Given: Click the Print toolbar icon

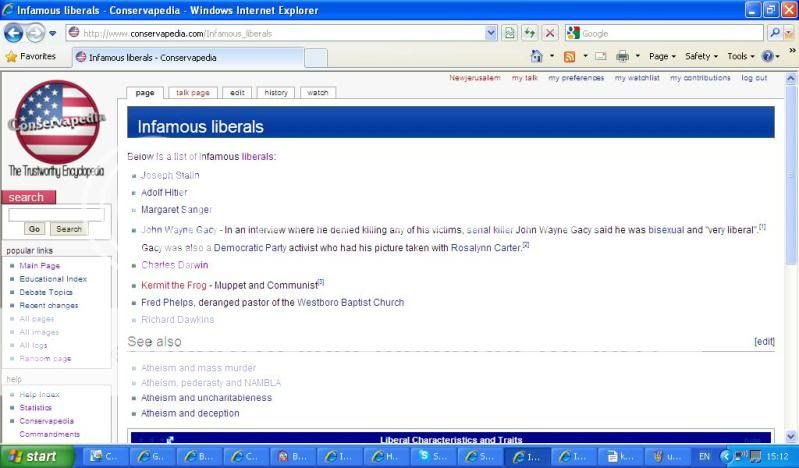Looking at the screenshot, I should (622, 57).
